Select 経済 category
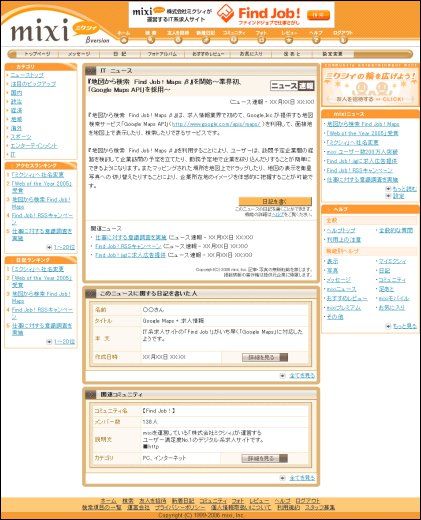The width and height of the screenshot is (421, 520). point(16,111)
